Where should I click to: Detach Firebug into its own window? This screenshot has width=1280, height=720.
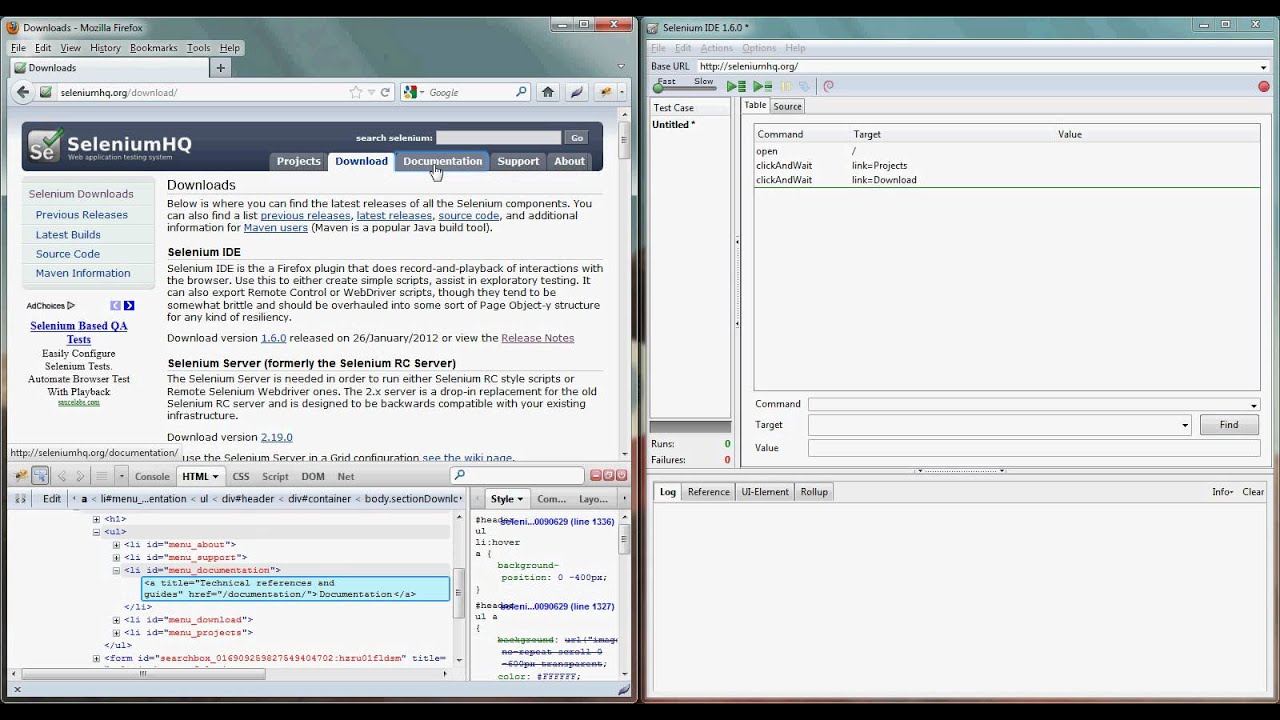pyautogui.click(x=609, y=476)
